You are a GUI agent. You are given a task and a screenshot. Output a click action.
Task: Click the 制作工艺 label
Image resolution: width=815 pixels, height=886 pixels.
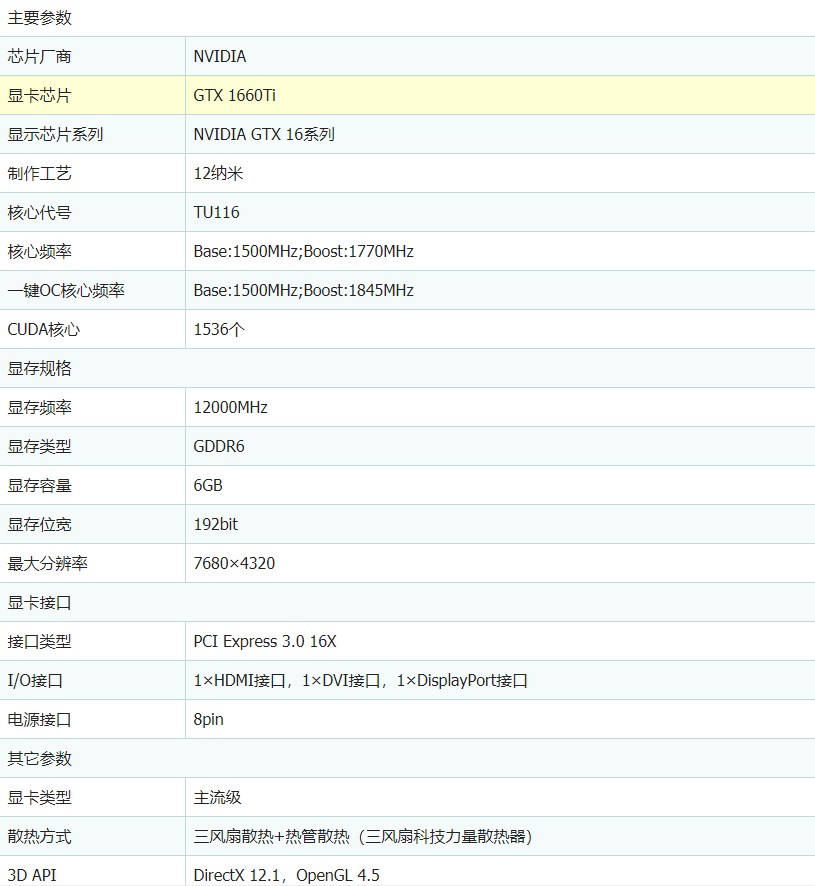click(40, 173)
